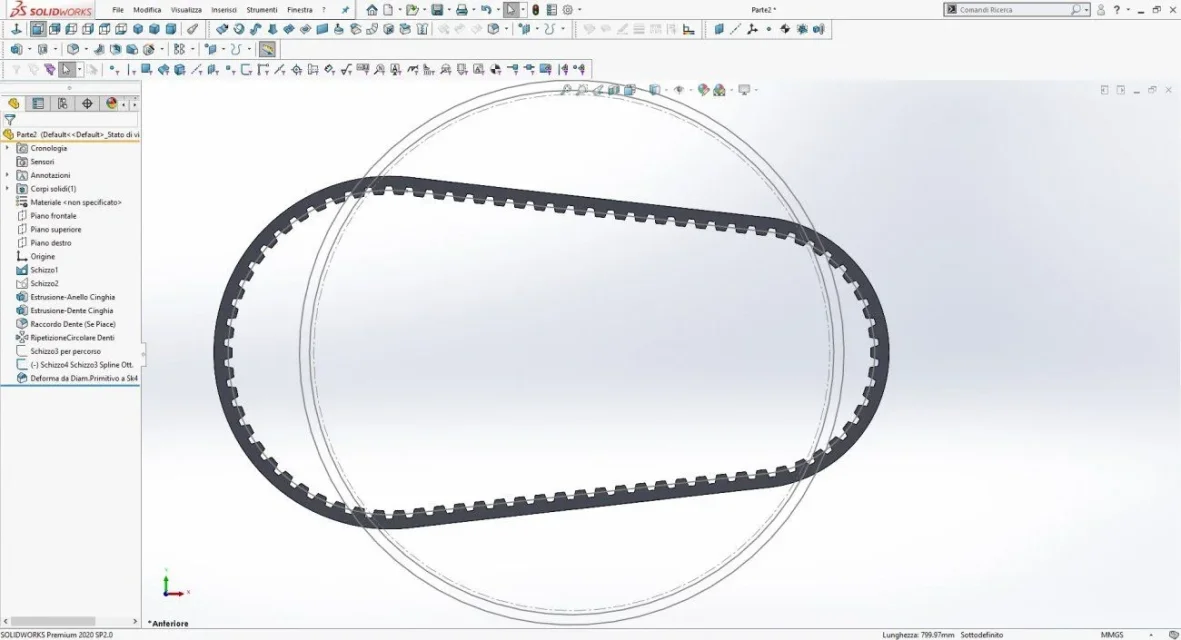Click the MMGS unit system in status bar
The image size is (1181, 640).
[1112, 635]
